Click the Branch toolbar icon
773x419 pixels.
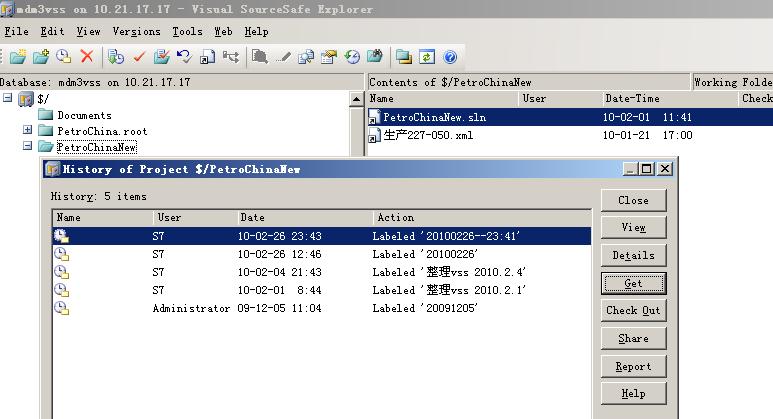pyautogui.click(x=231, y=57)
